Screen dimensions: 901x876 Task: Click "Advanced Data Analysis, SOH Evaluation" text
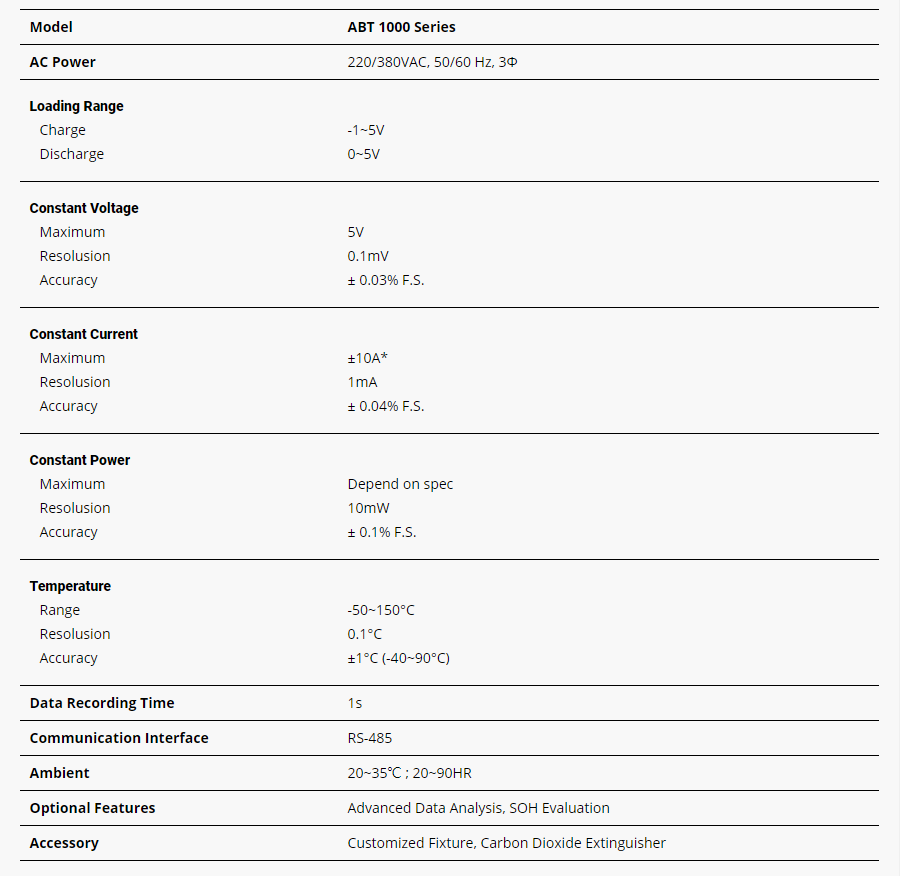(478, 808)
